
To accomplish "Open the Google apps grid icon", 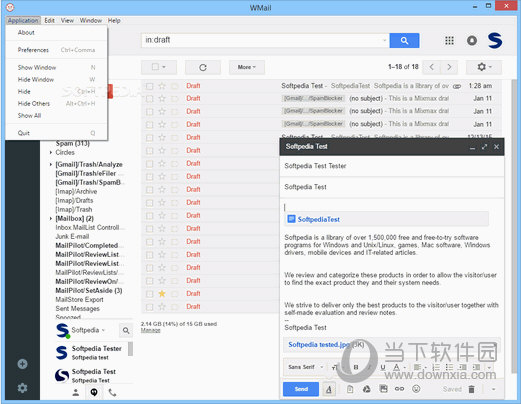I will (449, 41).
